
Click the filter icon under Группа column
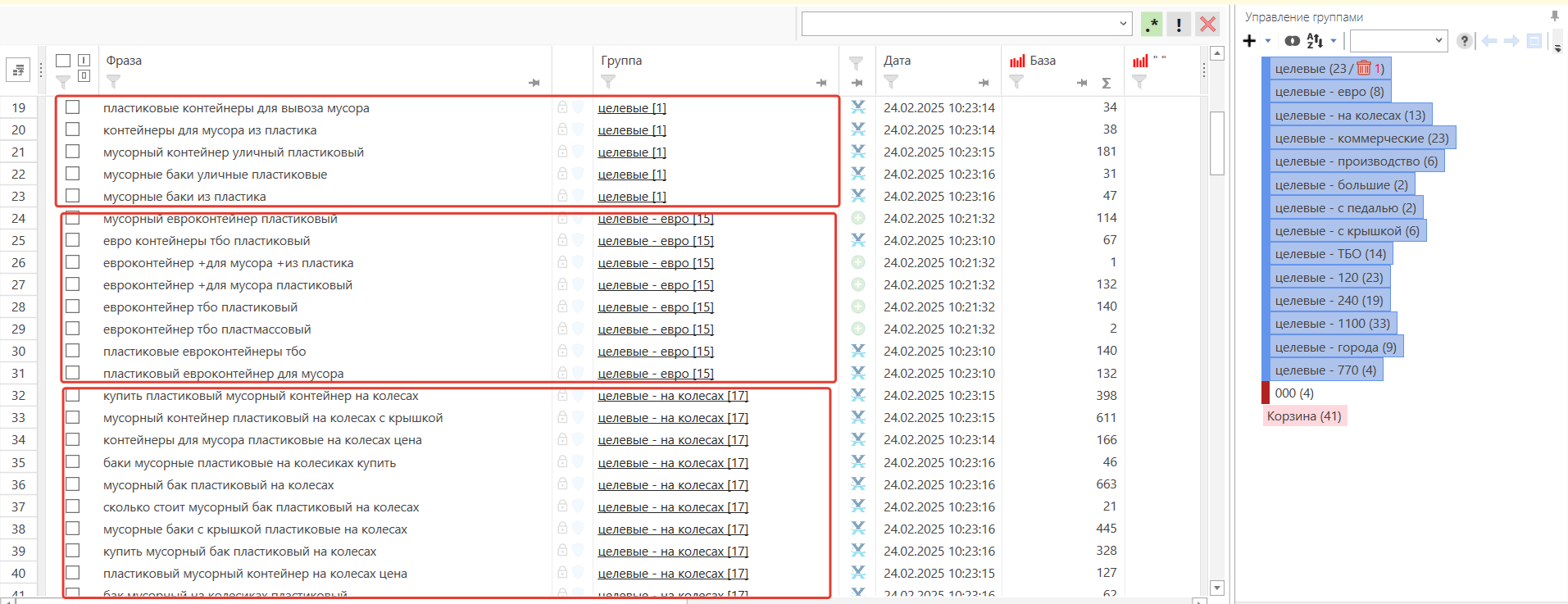point(608,82)
